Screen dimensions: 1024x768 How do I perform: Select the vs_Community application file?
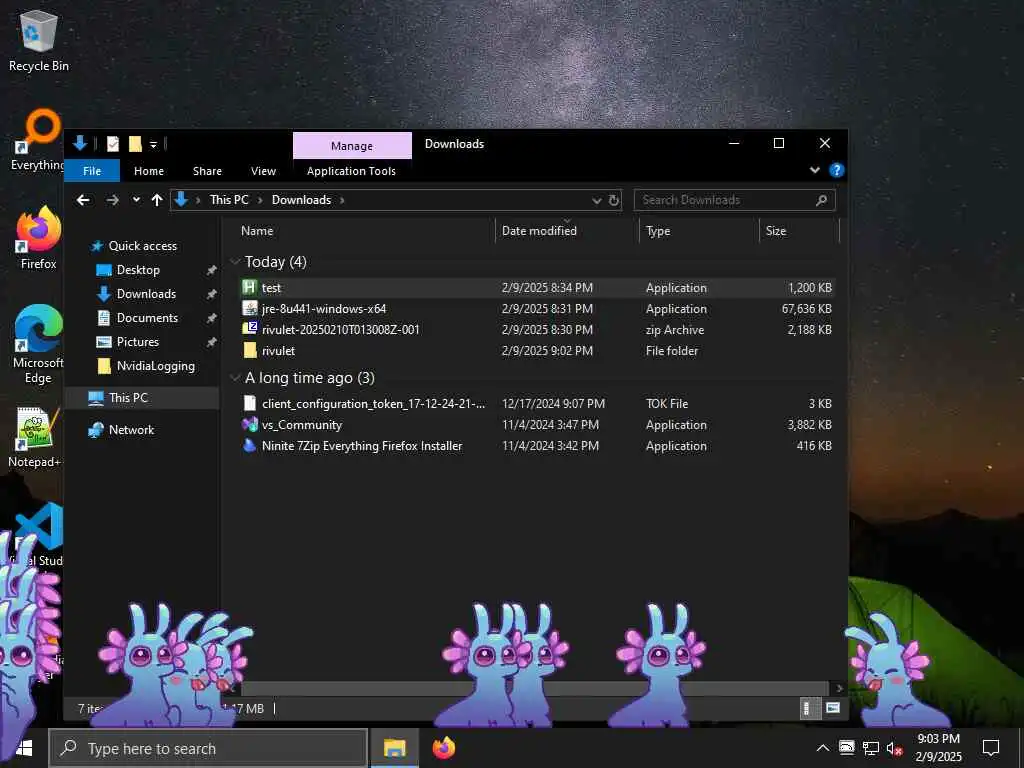tap(536, 424)
